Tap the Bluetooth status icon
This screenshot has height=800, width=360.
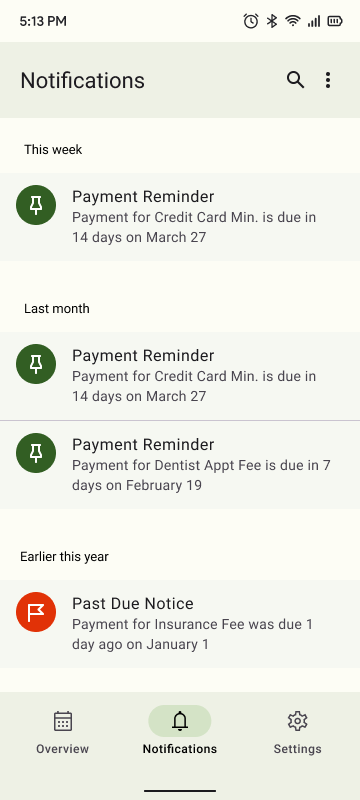272,21
